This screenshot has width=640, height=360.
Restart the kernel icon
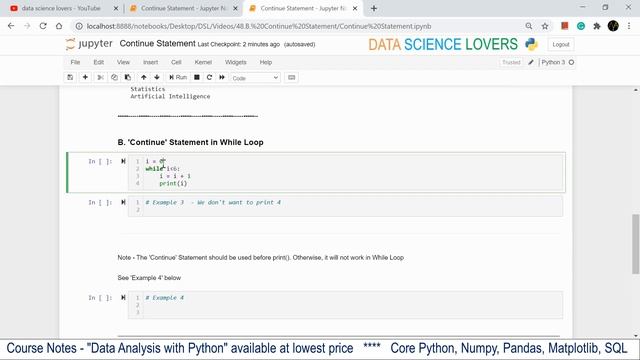click(x=209, y=77)
